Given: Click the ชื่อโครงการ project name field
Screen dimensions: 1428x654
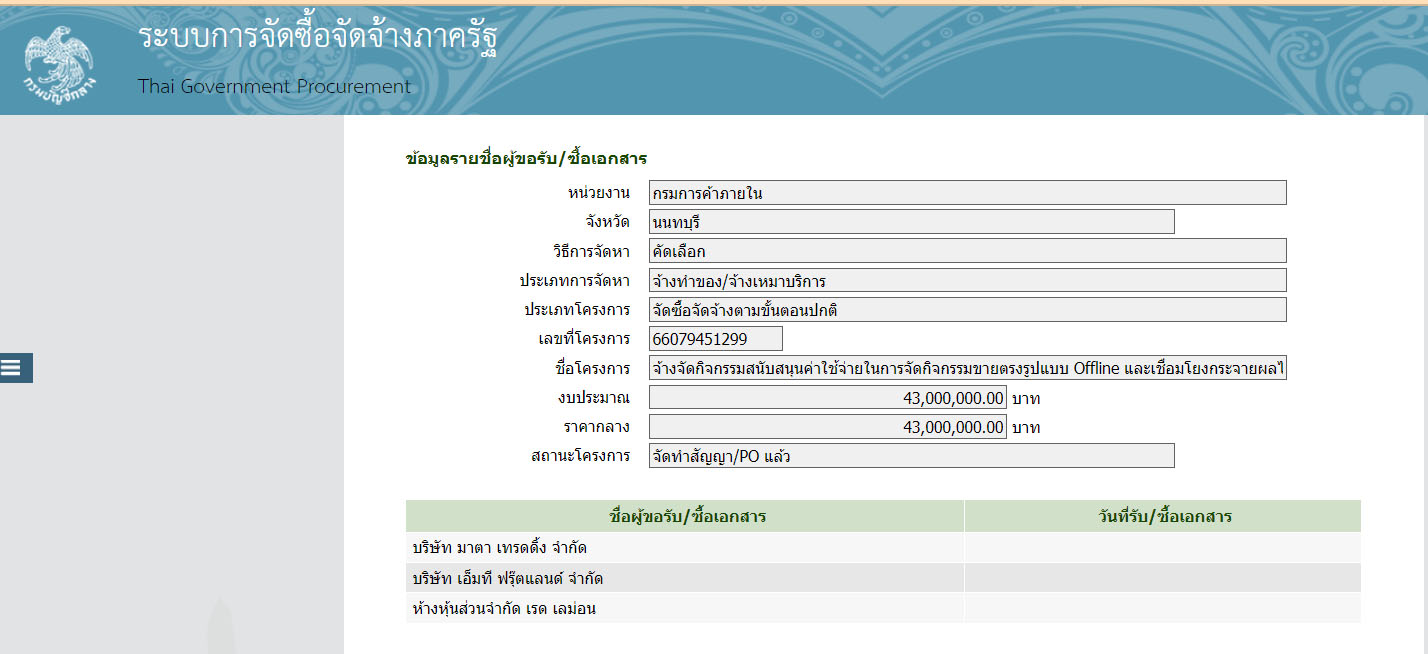Looking at the screenshot, I should tap(967, 369).
